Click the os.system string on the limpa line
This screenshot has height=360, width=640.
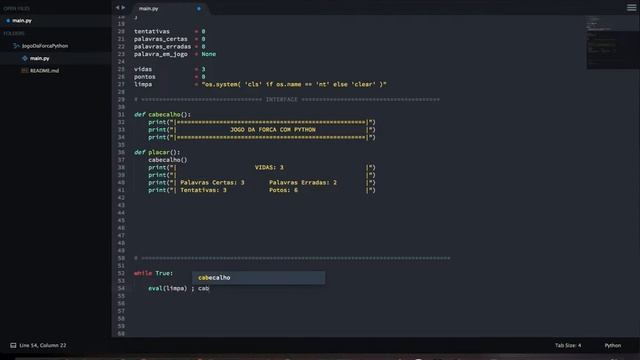[x=294, y=84]
